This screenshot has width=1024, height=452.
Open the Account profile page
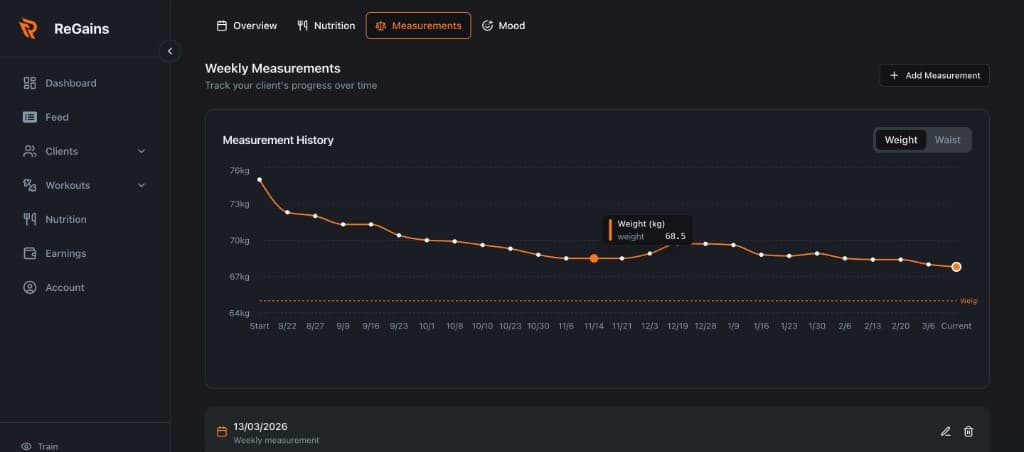click(64, 287)
